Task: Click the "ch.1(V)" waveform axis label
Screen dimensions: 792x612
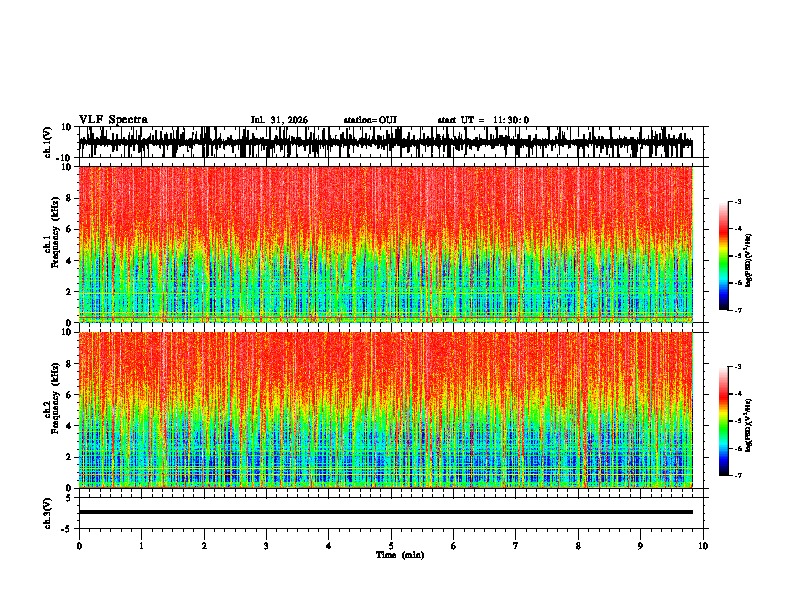Action: (x=48, y=142)
